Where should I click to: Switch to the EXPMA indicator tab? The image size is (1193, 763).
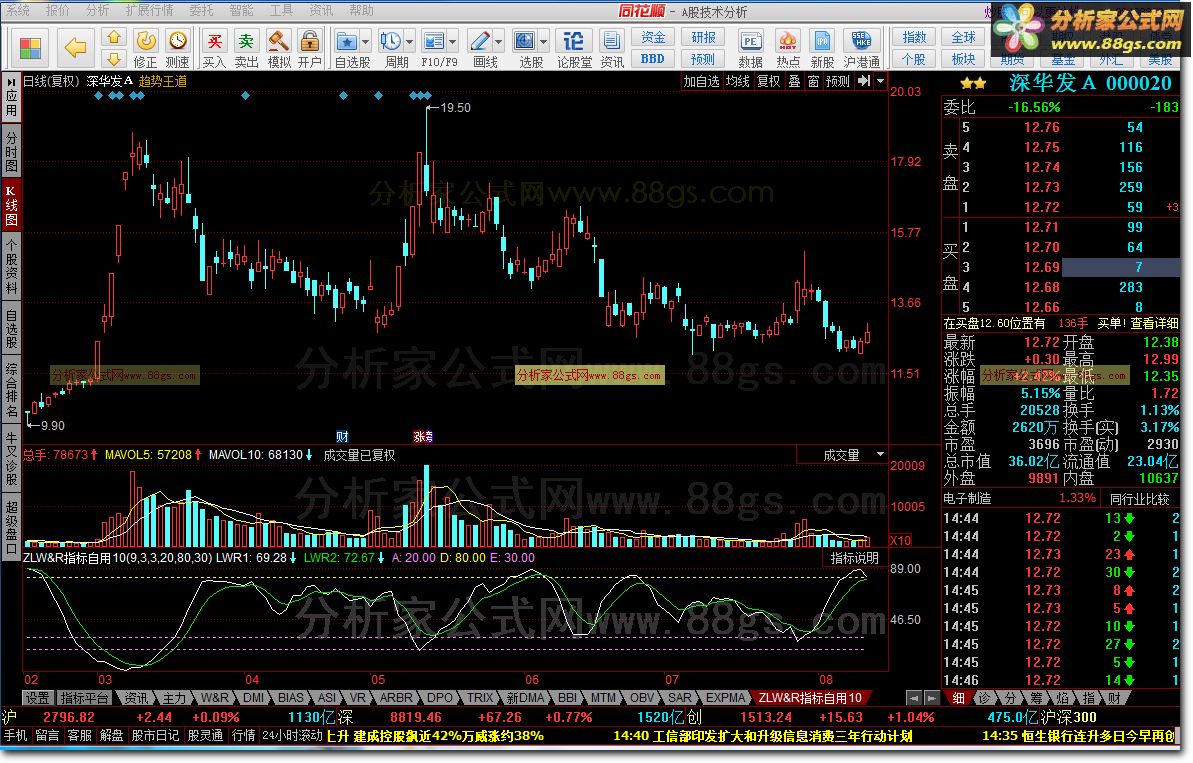click(725, 698)
